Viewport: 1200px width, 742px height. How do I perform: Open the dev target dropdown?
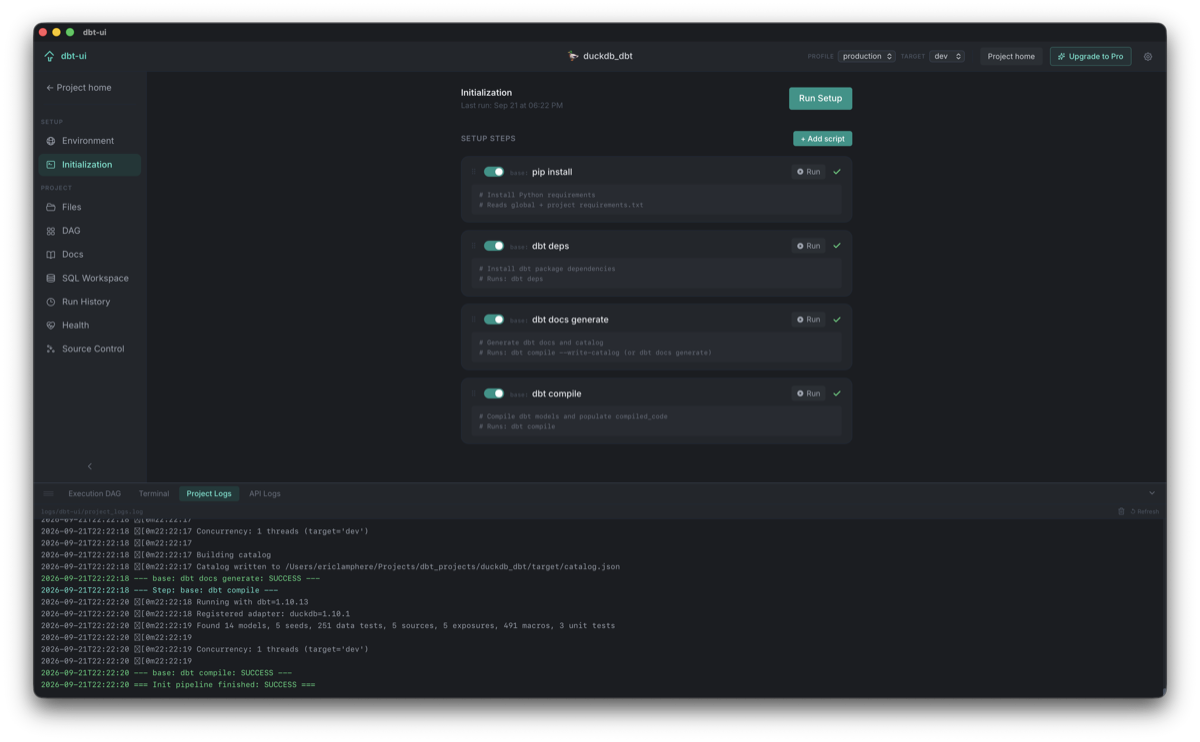[x=947, y=57]
